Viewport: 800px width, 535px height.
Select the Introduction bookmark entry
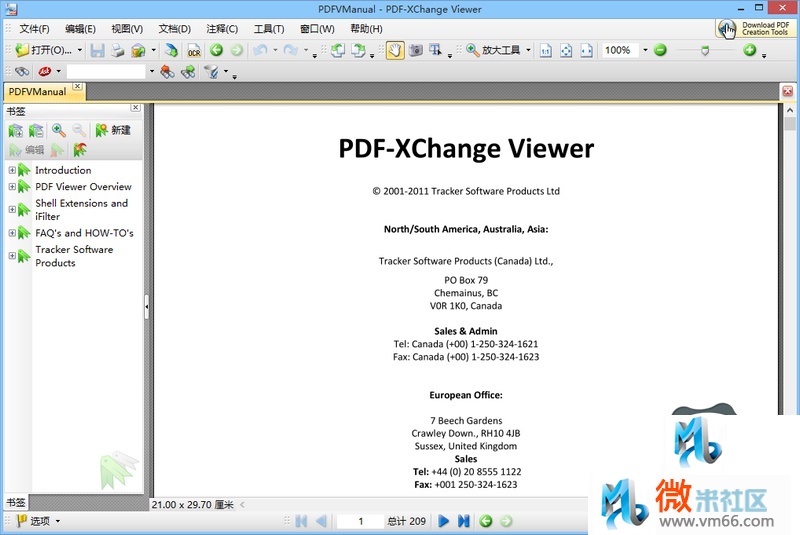[63, 170]
